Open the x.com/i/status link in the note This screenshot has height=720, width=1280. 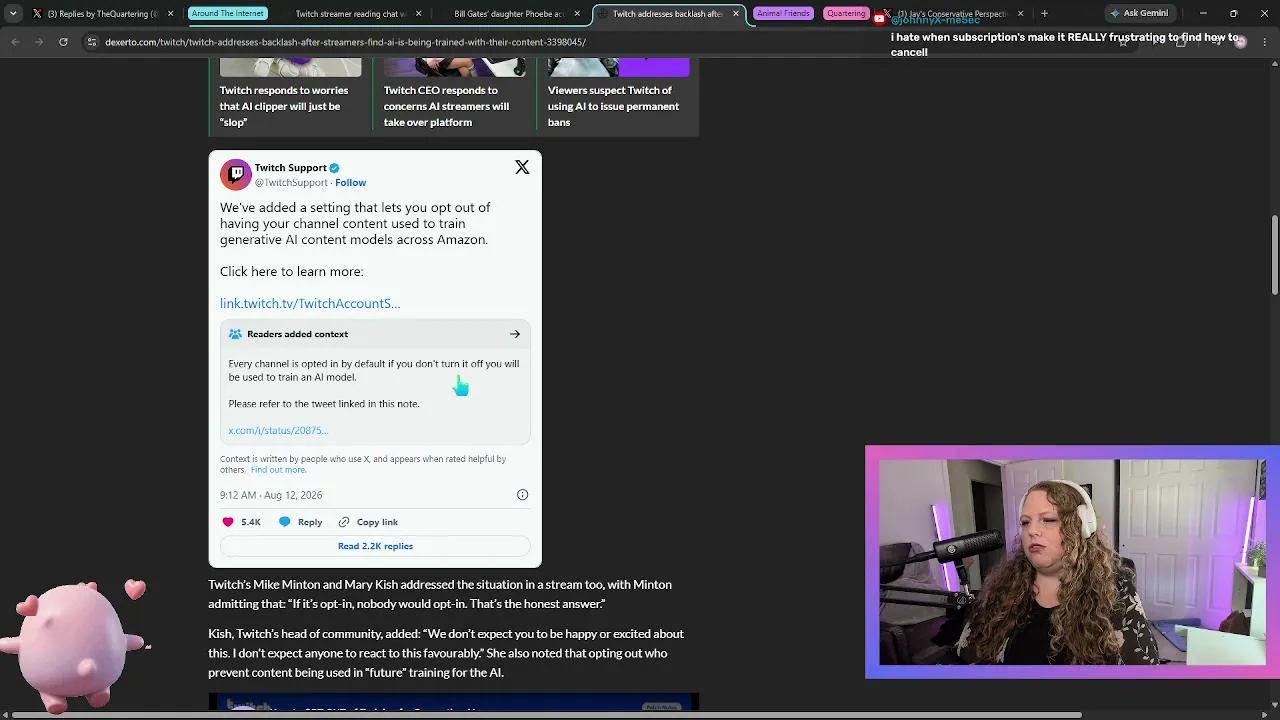[x=278, y=430]
